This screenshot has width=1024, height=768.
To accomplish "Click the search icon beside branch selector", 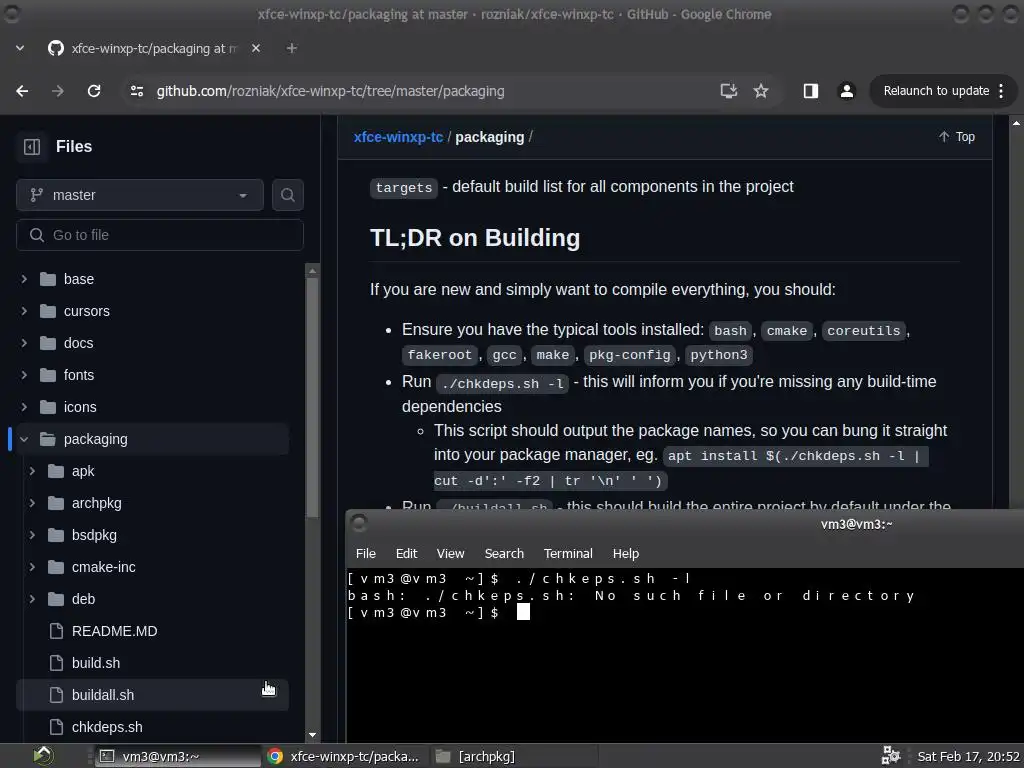I will (x=287, y=195).
